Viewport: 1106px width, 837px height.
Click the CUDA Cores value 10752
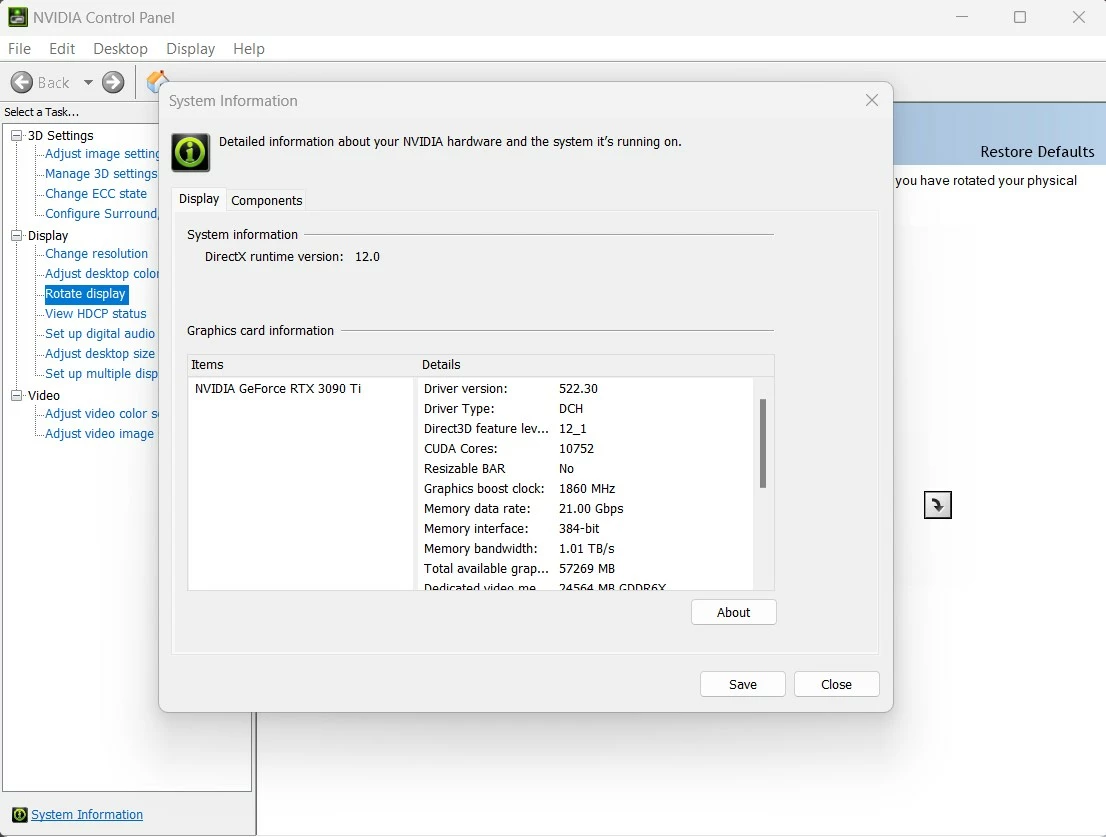tap(576, 448)
